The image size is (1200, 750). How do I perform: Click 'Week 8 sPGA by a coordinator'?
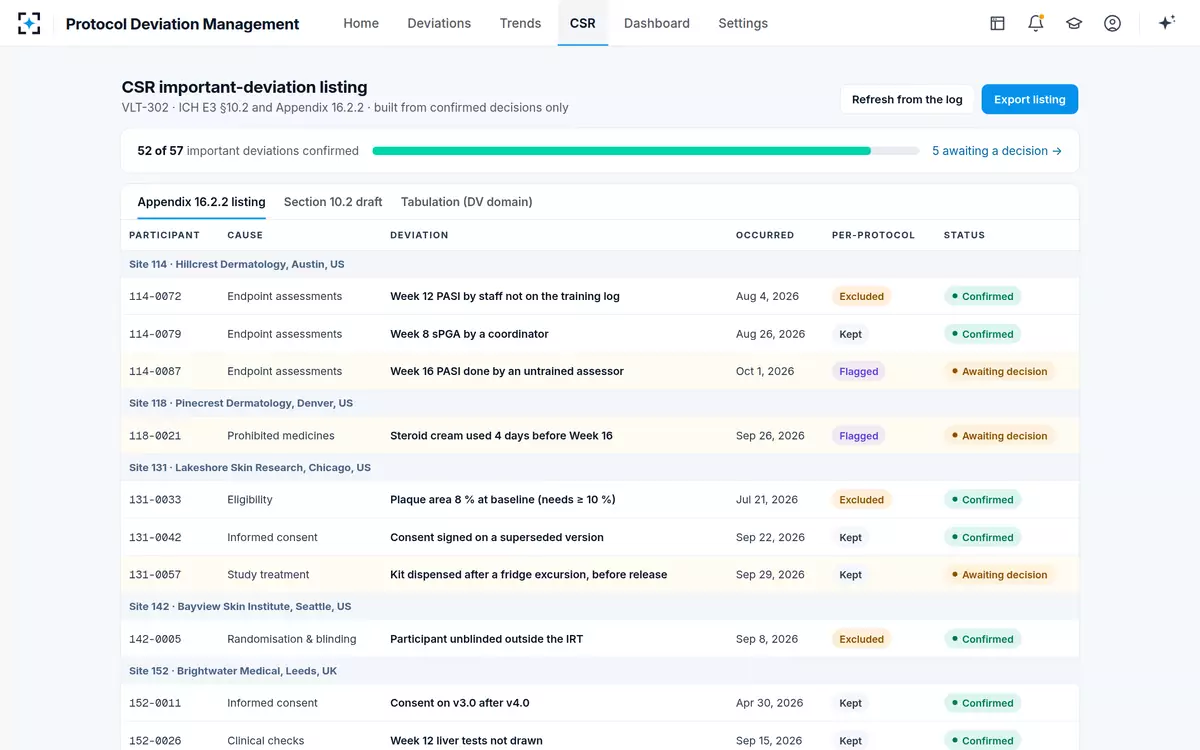point(469,334)
